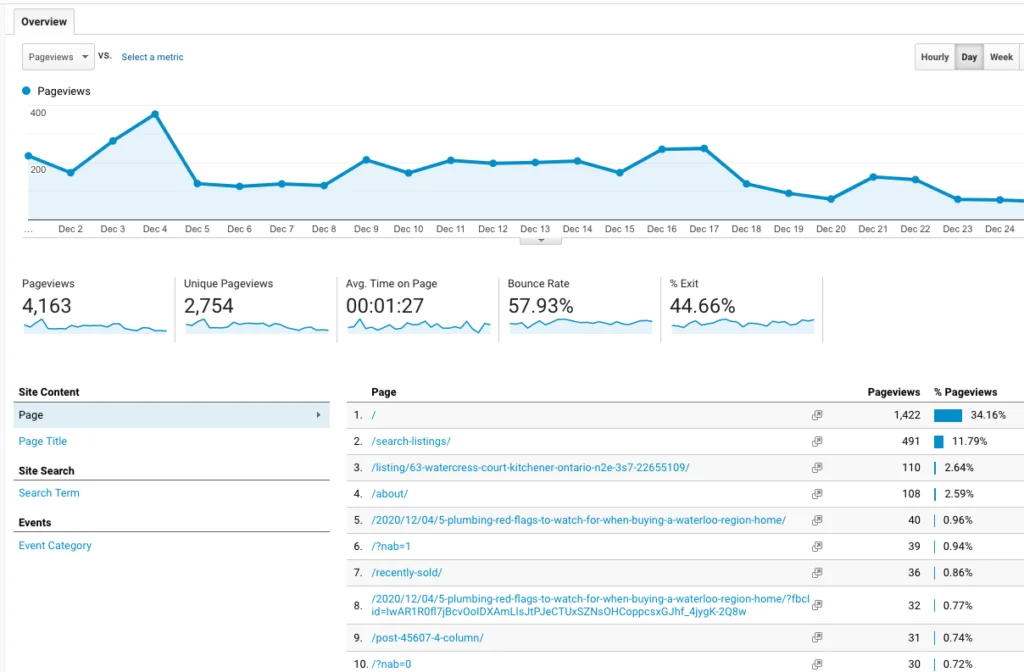
Task: Expand the annotations arrow below the chart
Action: click(x=541, y=240)
